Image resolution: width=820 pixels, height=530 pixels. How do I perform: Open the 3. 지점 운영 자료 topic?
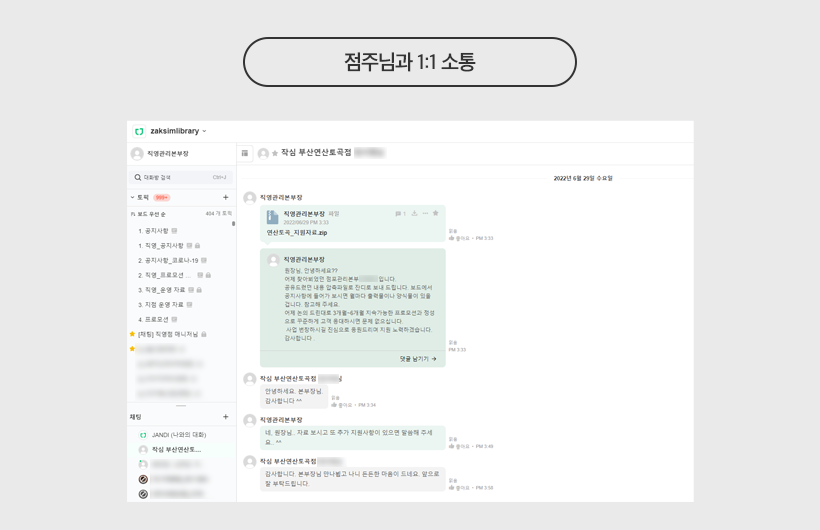[160, 304]
